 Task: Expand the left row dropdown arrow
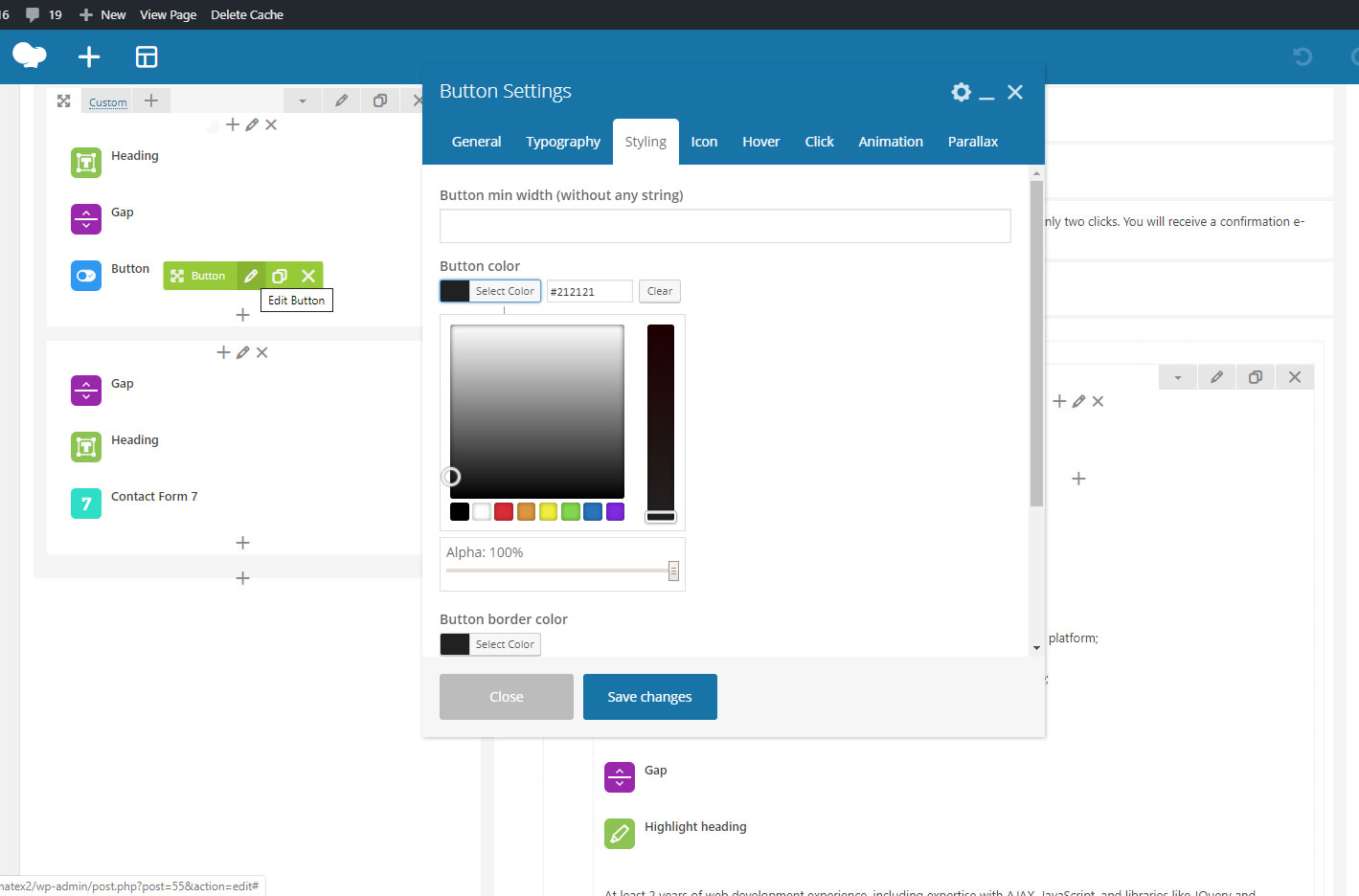coord(303,101)
